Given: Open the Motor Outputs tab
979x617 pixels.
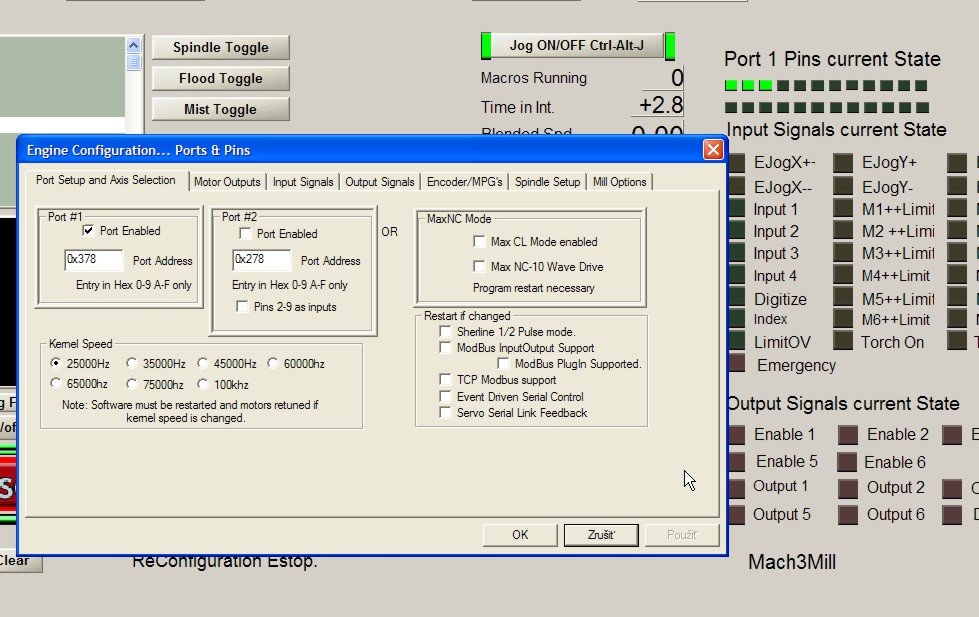Looking at the screenshot, I should 227,182.
